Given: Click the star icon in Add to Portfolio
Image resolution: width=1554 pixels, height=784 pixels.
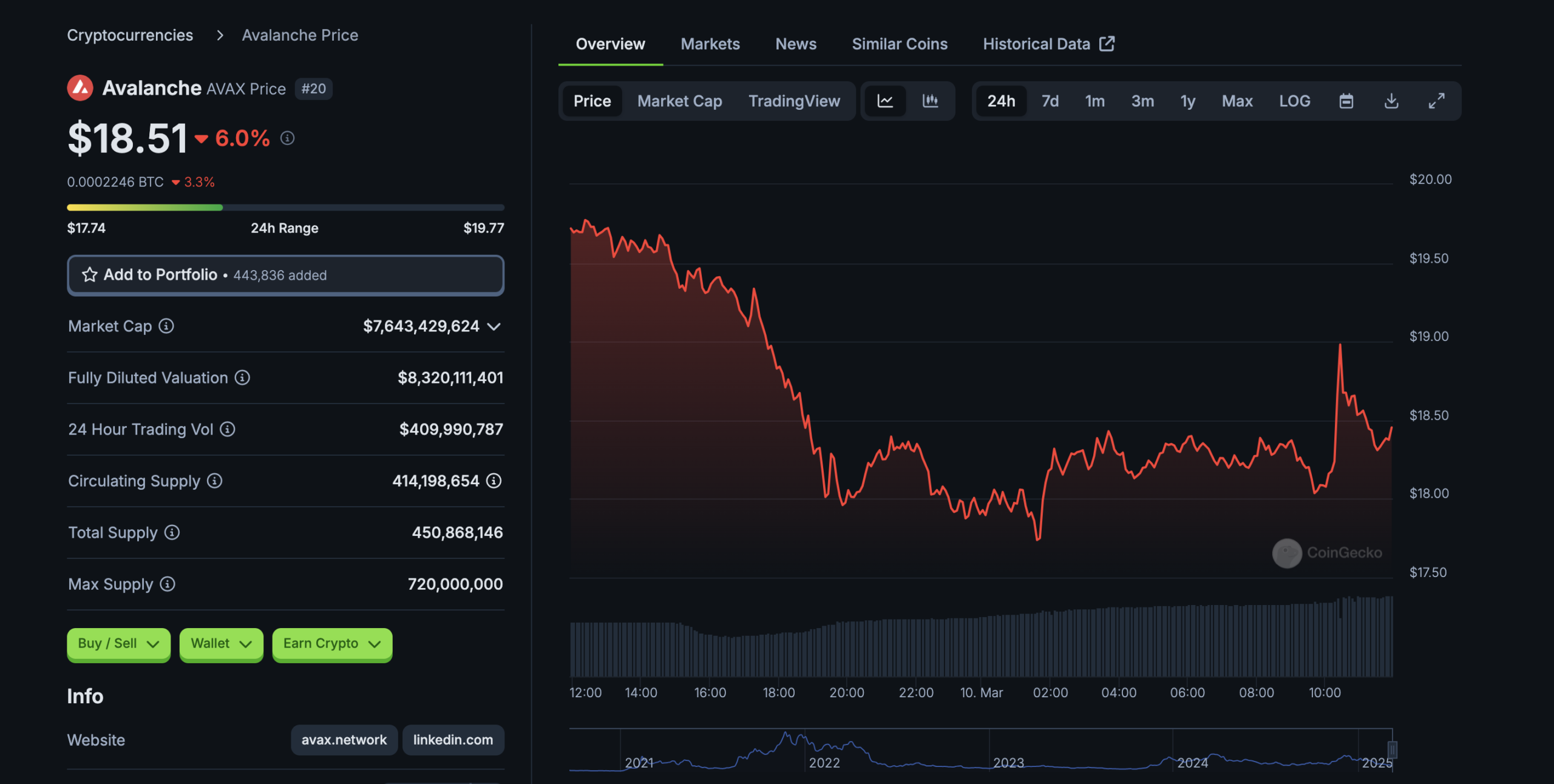Looking at the screenshot, I should pyautogui.click(x=90, y=275).
